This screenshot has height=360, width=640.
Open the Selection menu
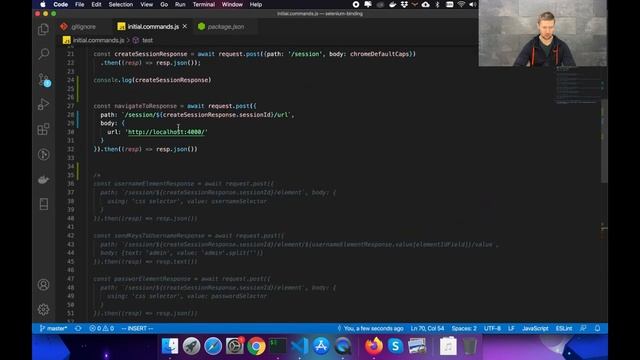[x=120, y=4]
